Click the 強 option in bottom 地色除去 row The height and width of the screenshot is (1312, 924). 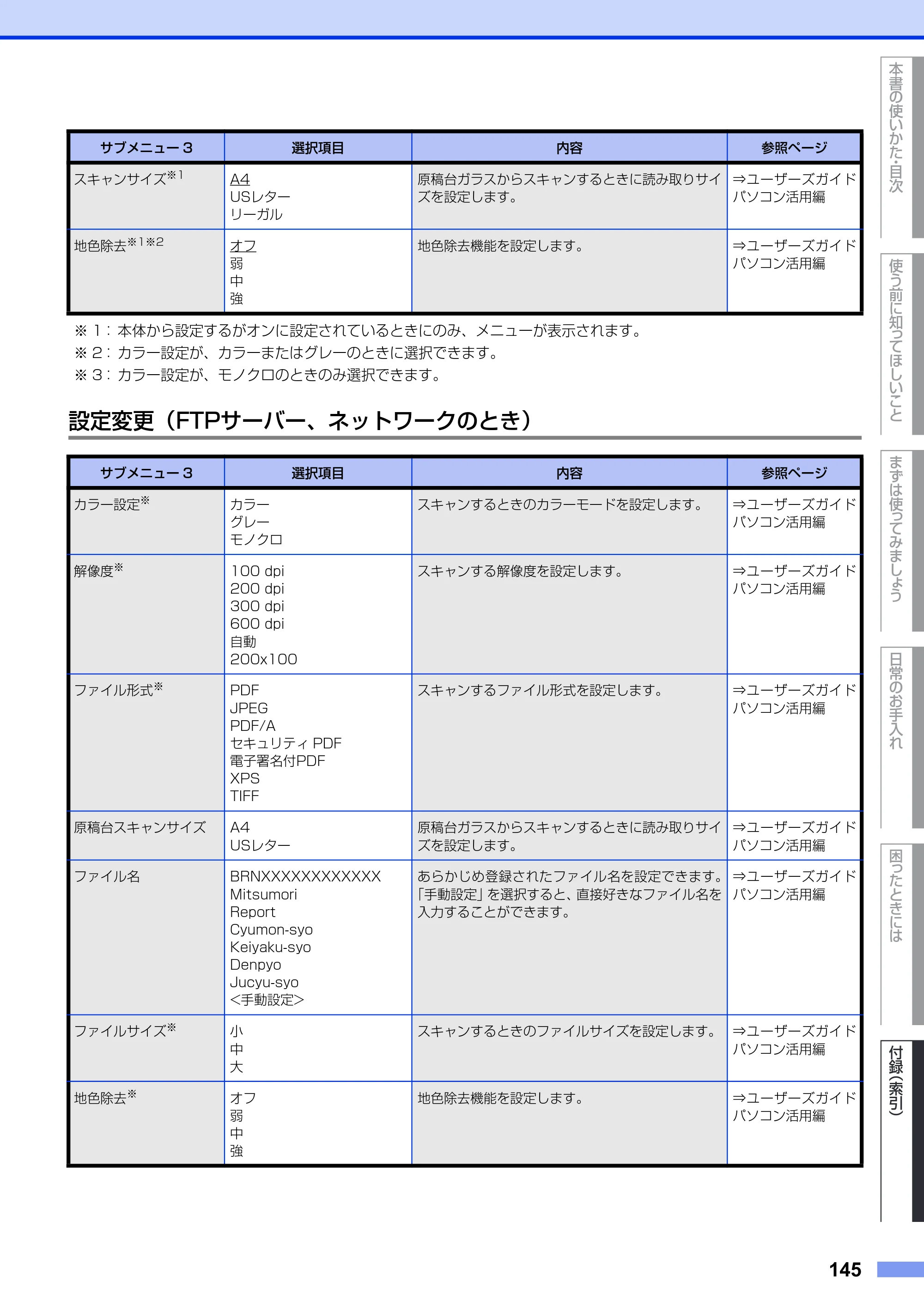click(237, 1151)
